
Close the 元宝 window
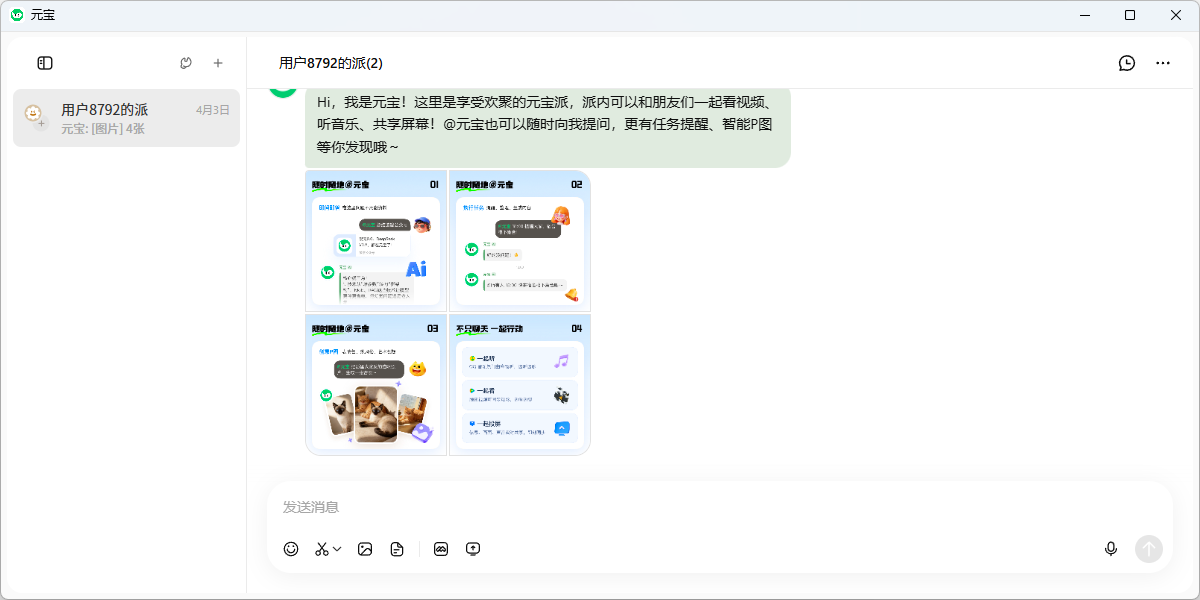(x=1176, y=15)
